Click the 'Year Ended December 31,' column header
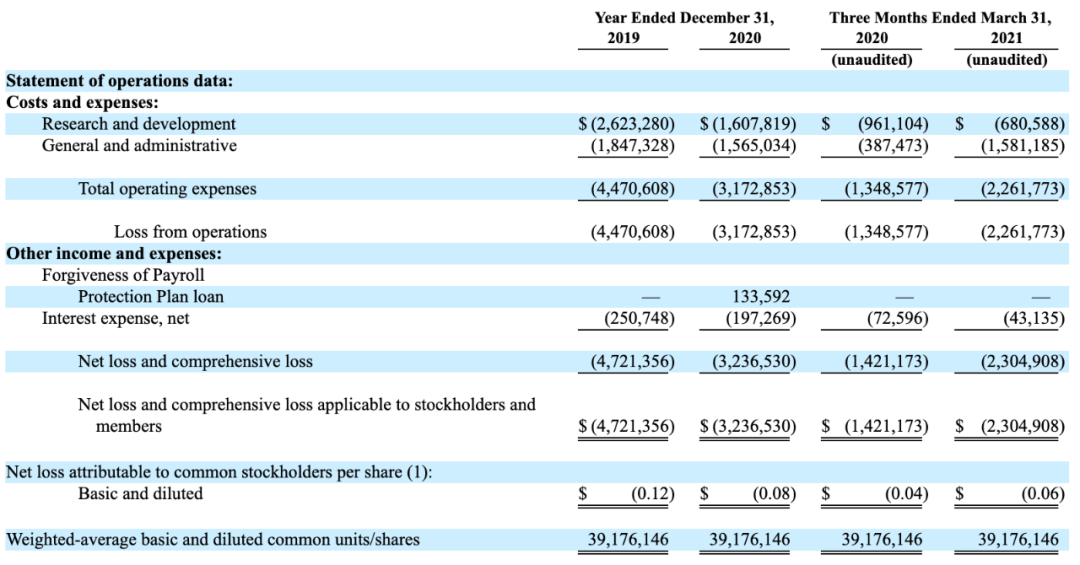The image size is (1080, 565). (684, 18)
